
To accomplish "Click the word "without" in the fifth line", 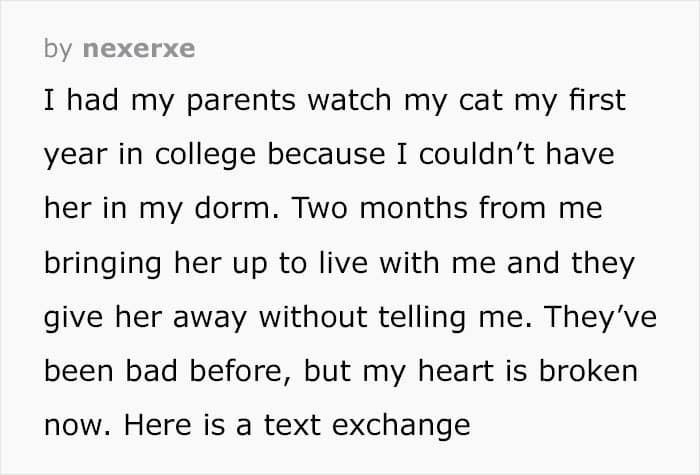I will pyautogui.click(x=313, y=317).
